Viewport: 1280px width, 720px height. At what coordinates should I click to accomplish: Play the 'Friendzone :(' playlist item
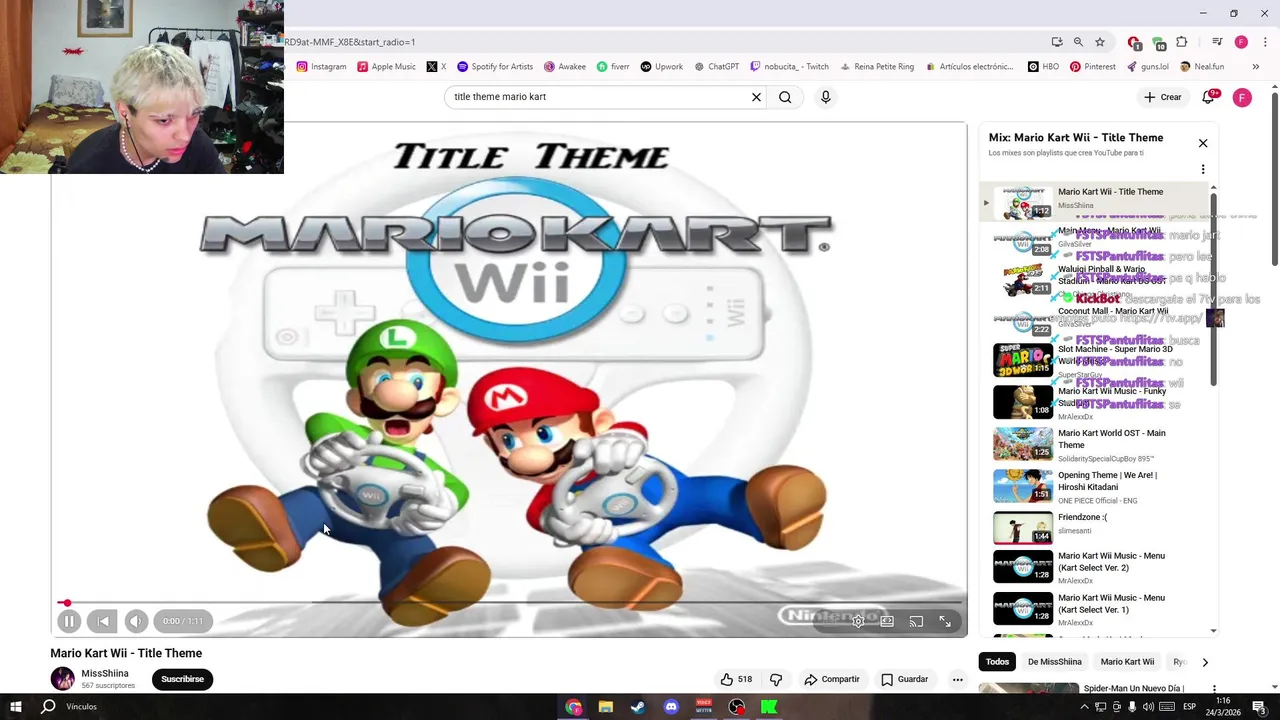click(1095, 527)
